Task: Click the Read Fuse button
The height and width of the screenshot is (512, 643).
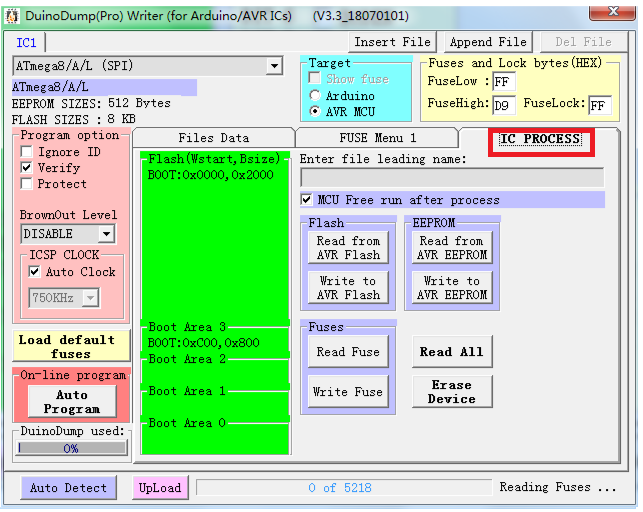Action: click(x=348, y=352)
